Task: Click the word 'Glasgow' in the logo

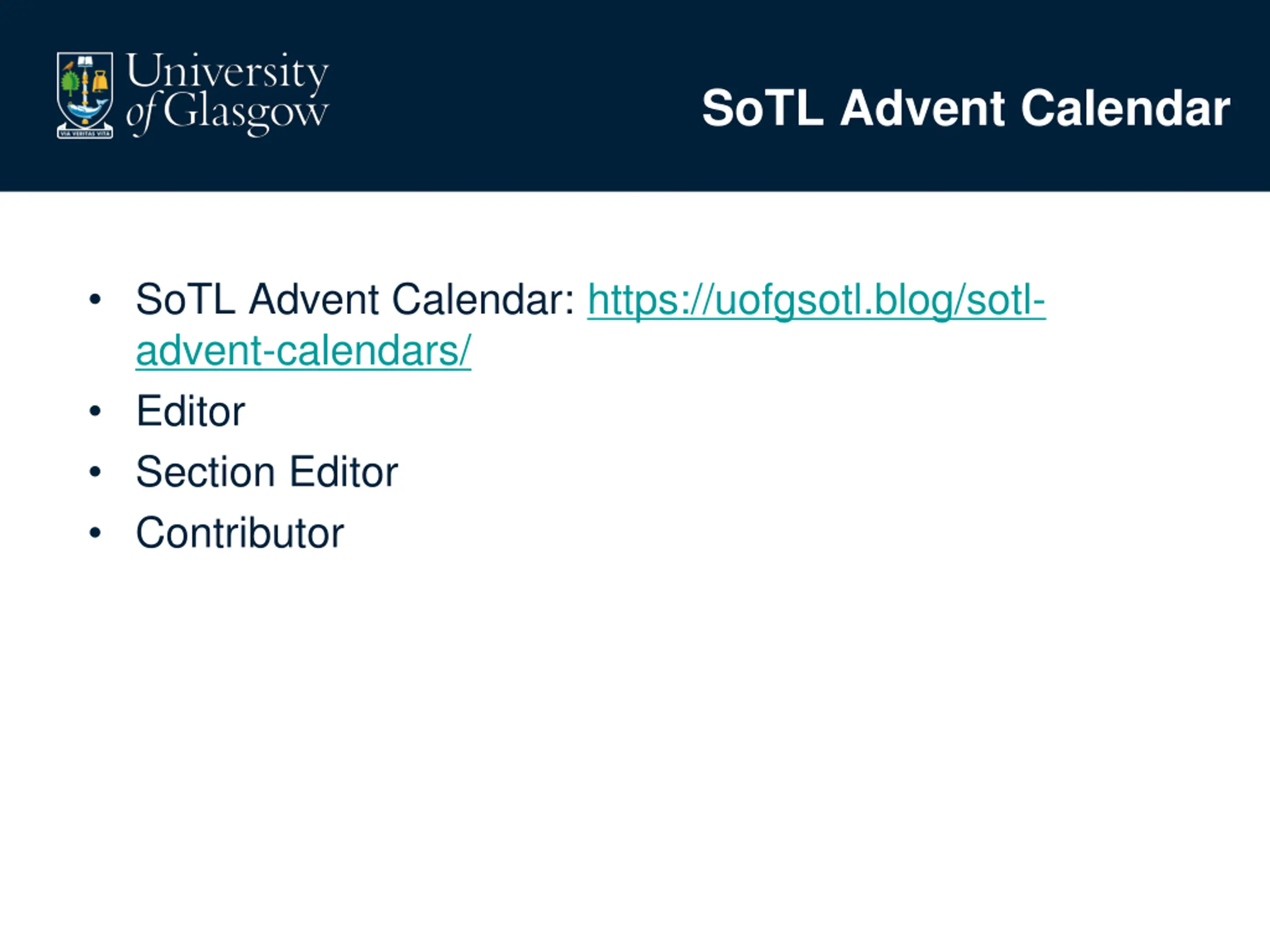Action: (x=246, y=114)
